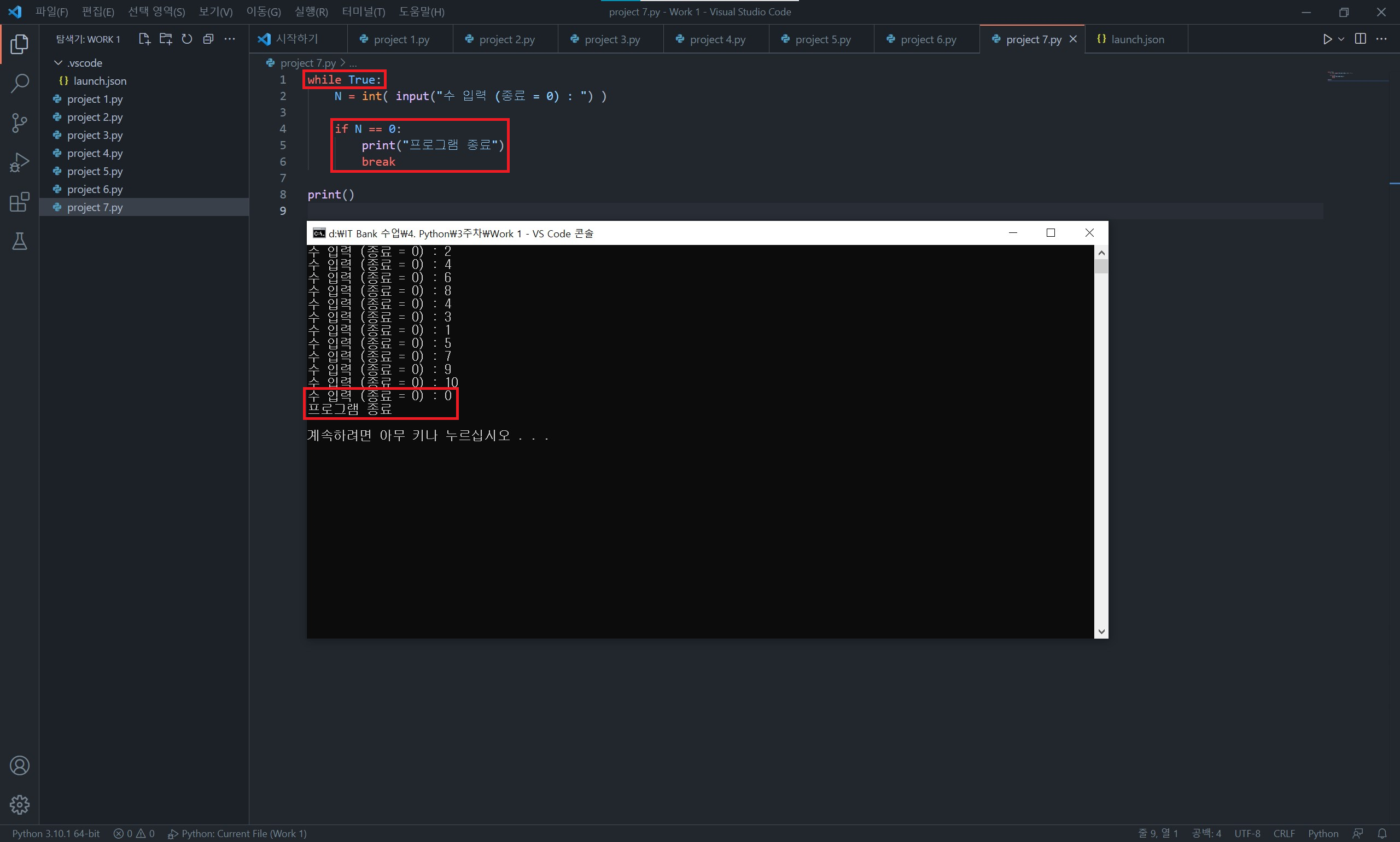The height and width of the screenshot is (842, 1400).
Task: Open Run and Debug view
Action: point(19,162)
